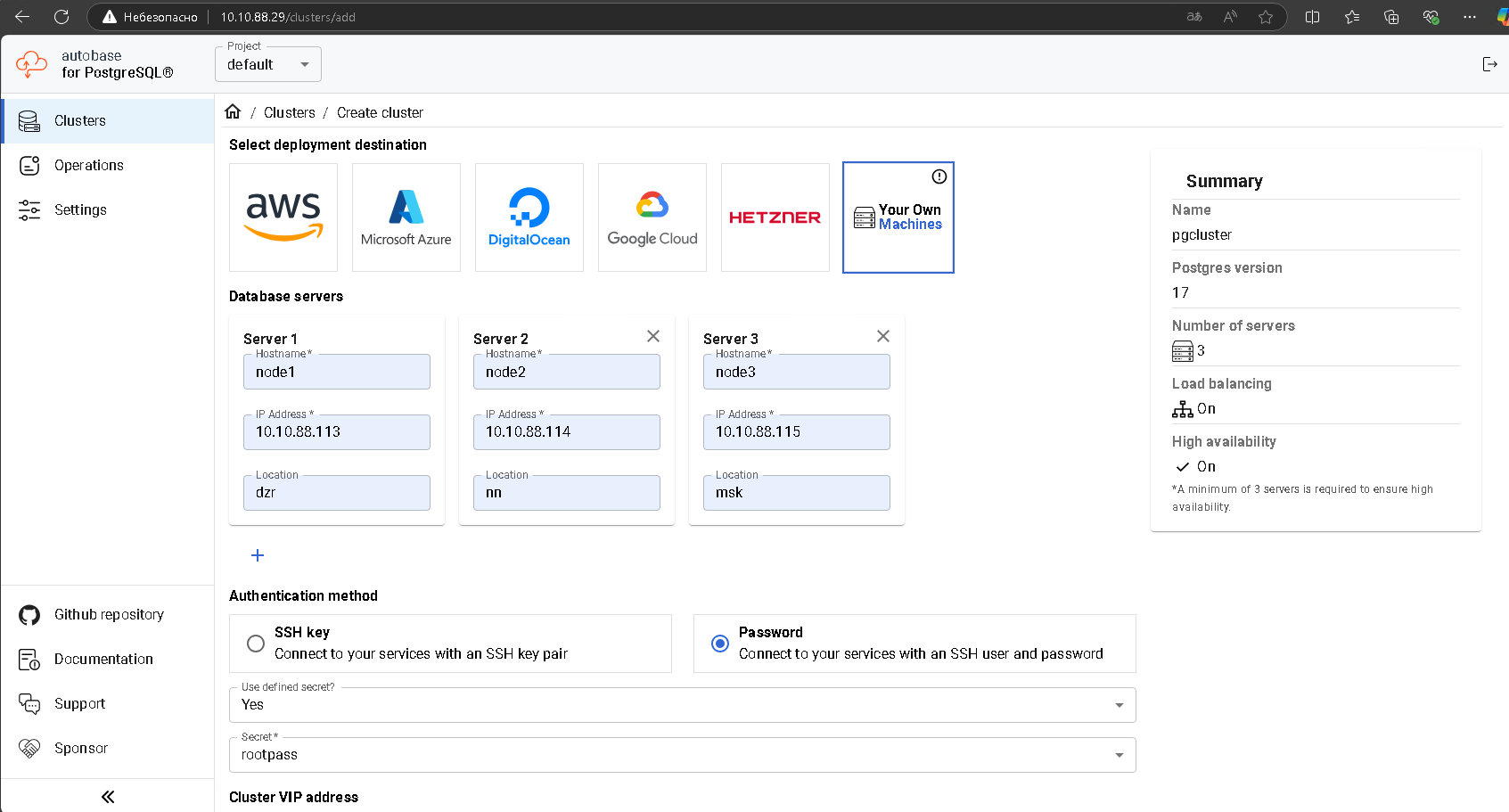Remove Server 3 with its X

pos(883,336)
